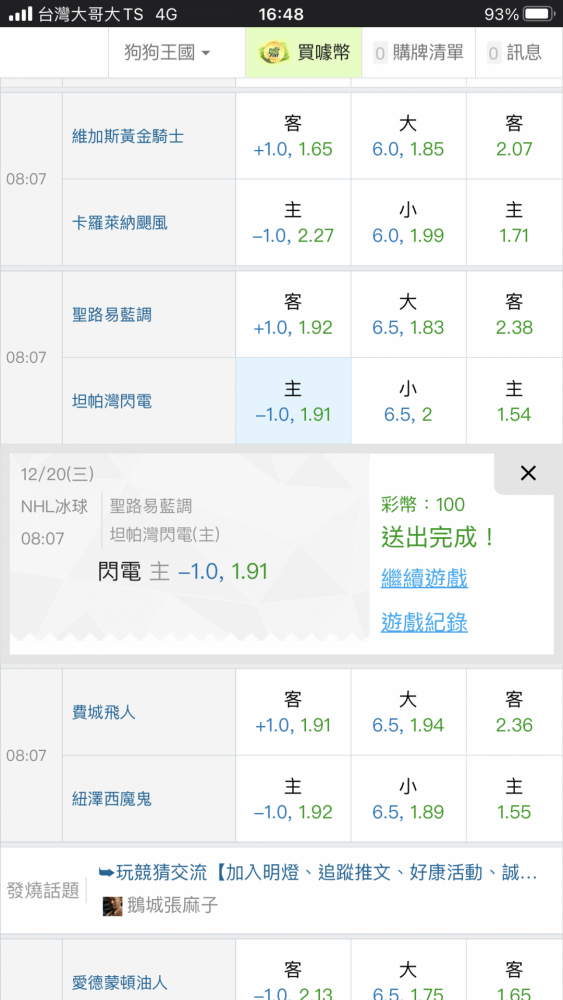Pick 小 6.5, 2 under option
Screen dimensions: 563x1000
(x=408, y=402)
